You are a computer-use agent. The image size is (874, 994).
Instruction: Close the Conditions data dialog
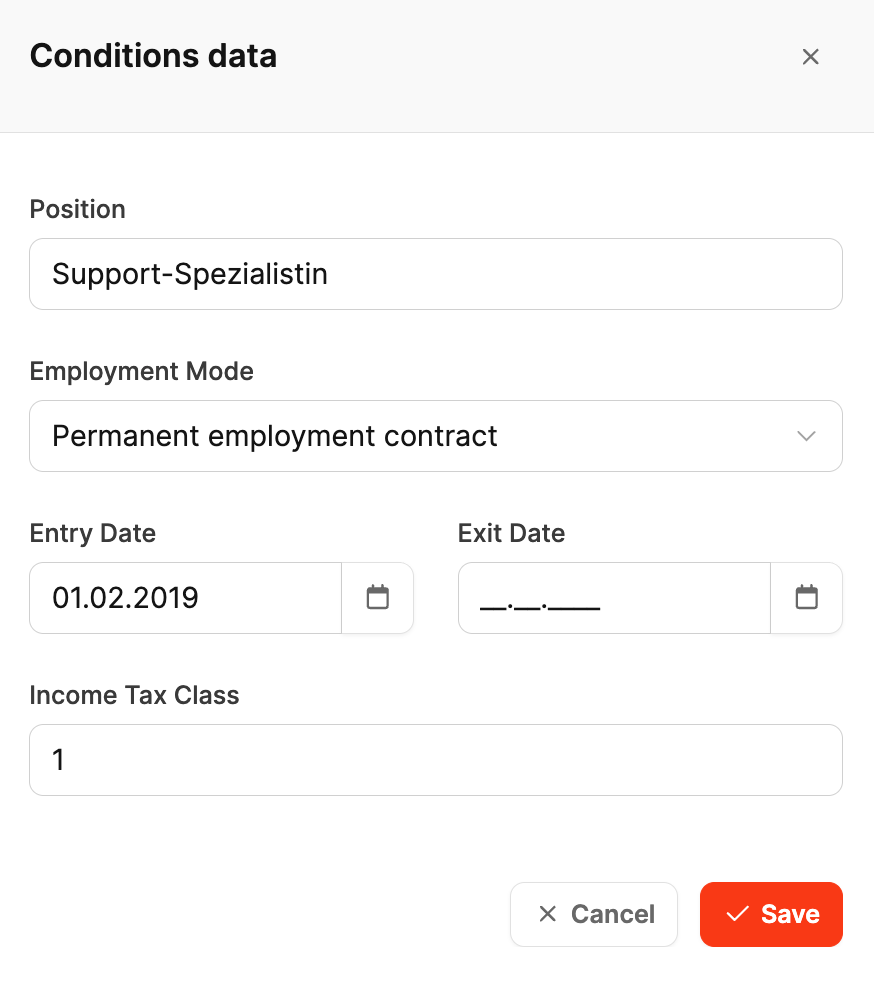pyautogui.click(x=811, y=57)
